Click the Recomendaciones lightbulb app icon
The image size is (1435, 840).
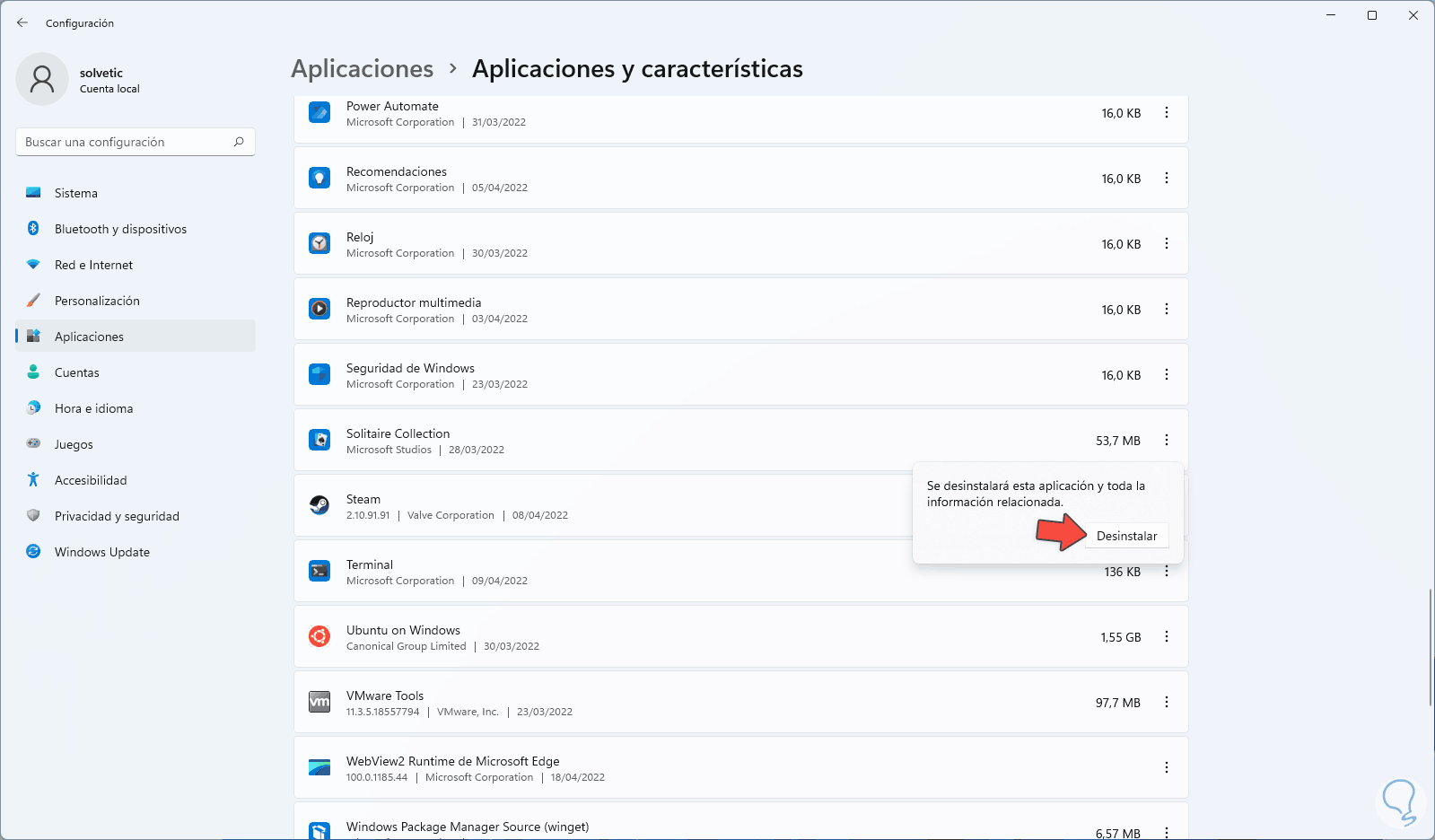pos(319,179)
